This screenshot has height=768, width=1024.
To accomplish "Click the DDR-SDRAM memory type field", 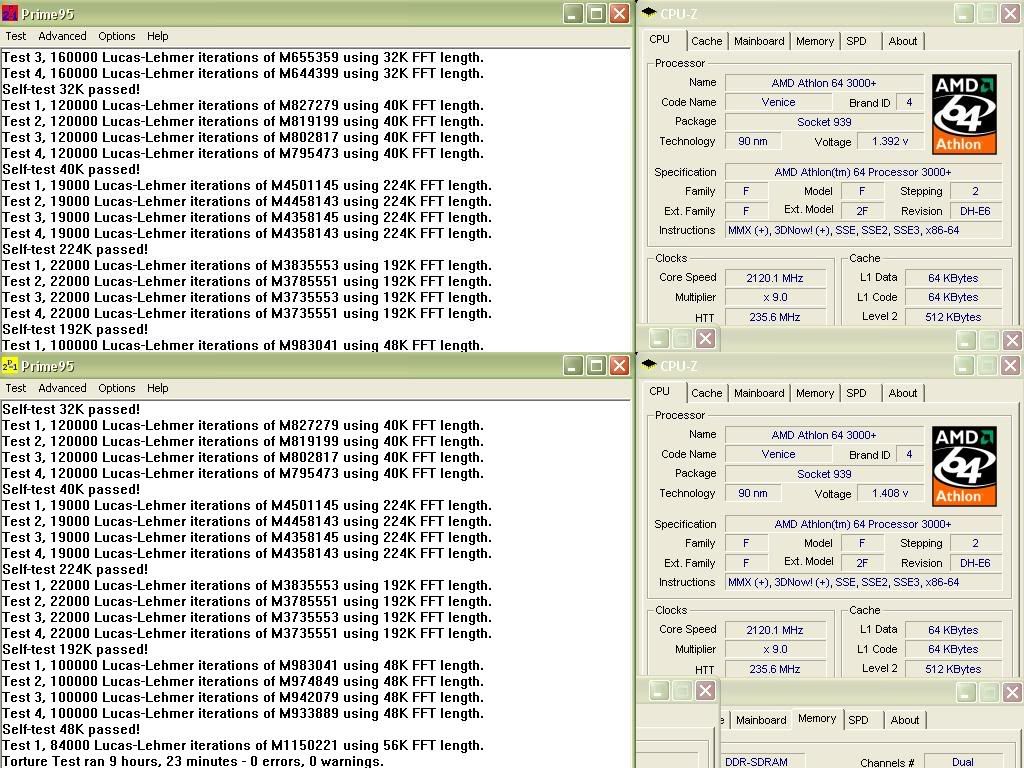I will pyautogui.click(x=756, y=761).
